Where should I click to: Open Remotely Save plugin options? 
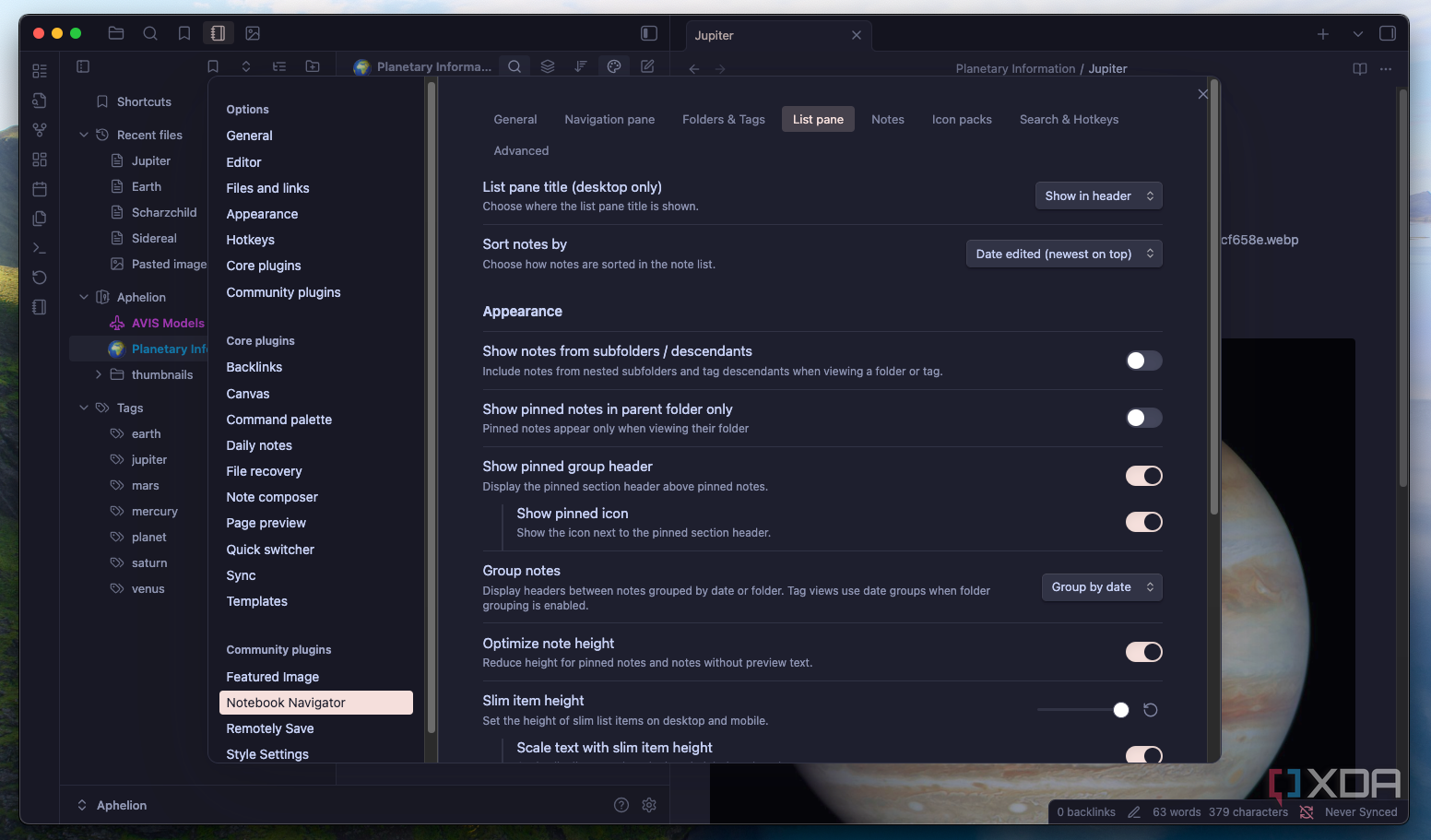click(x=270, y=728)
